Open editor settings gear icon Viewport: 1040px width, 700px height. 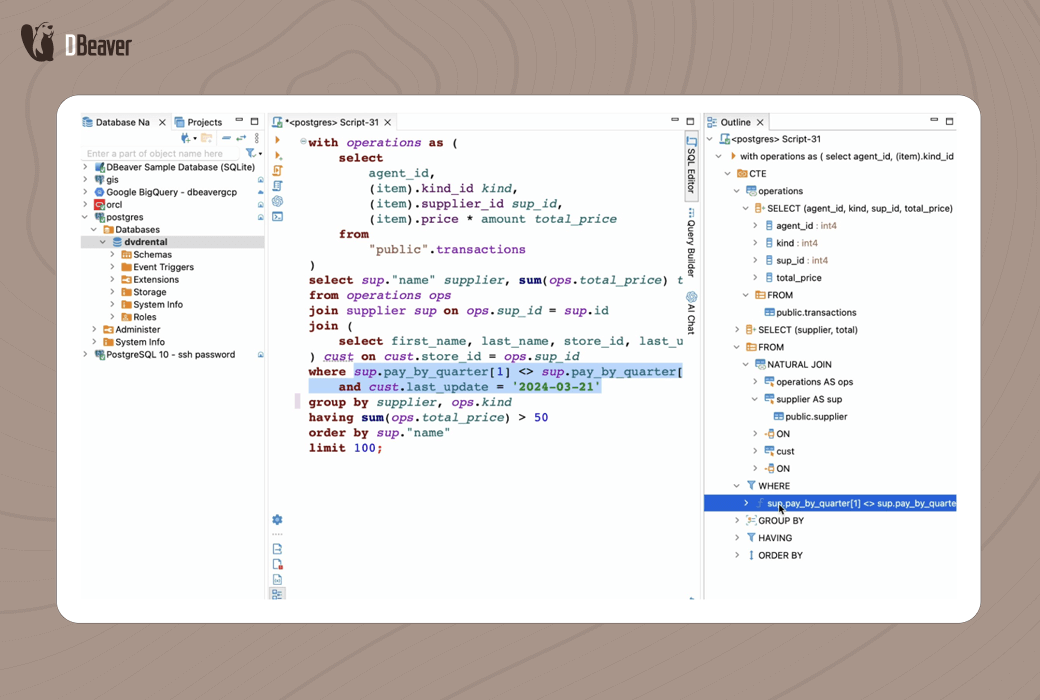pyautogui.click(x=277, y=520)
